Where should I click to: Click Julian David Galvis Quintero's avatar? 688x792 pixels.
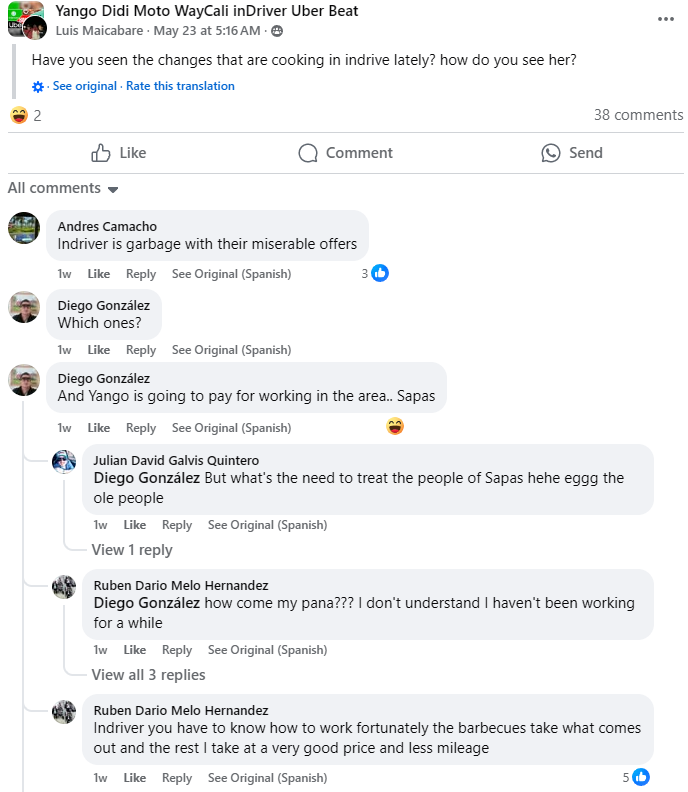tap(64, 462)
